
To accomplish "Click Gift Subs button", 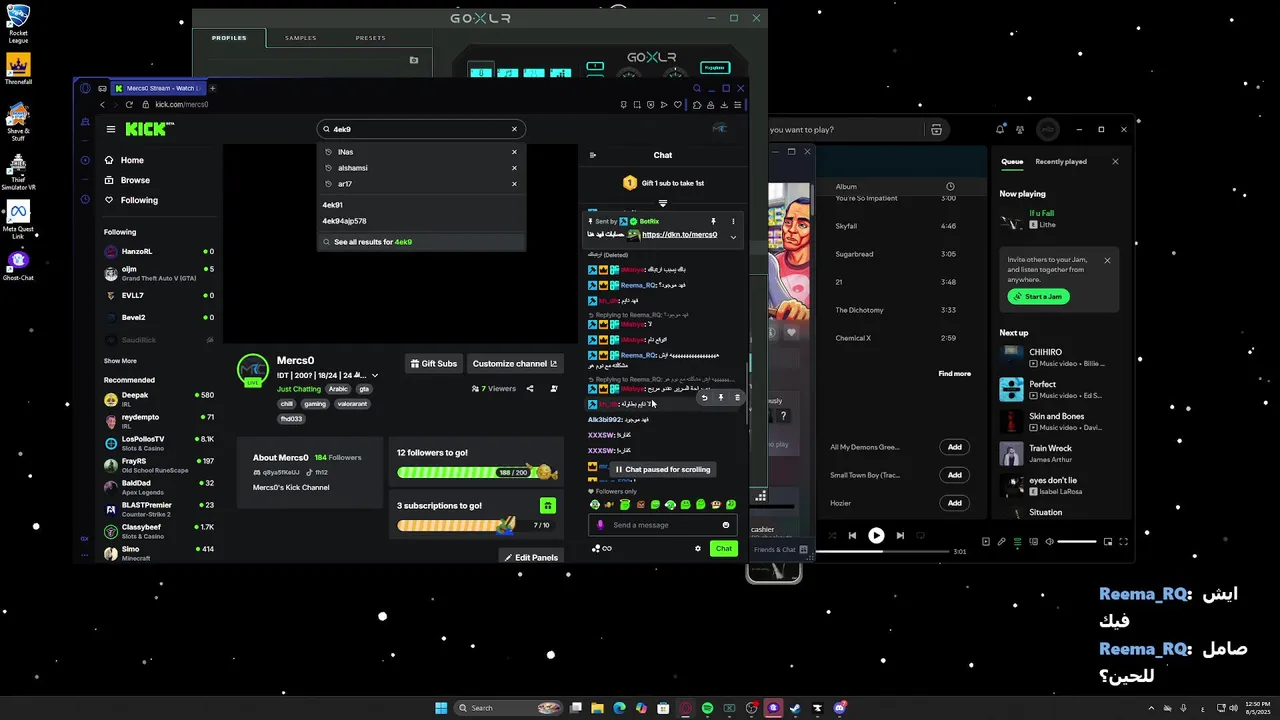I will pyautogui.click(x=433, y=364).
